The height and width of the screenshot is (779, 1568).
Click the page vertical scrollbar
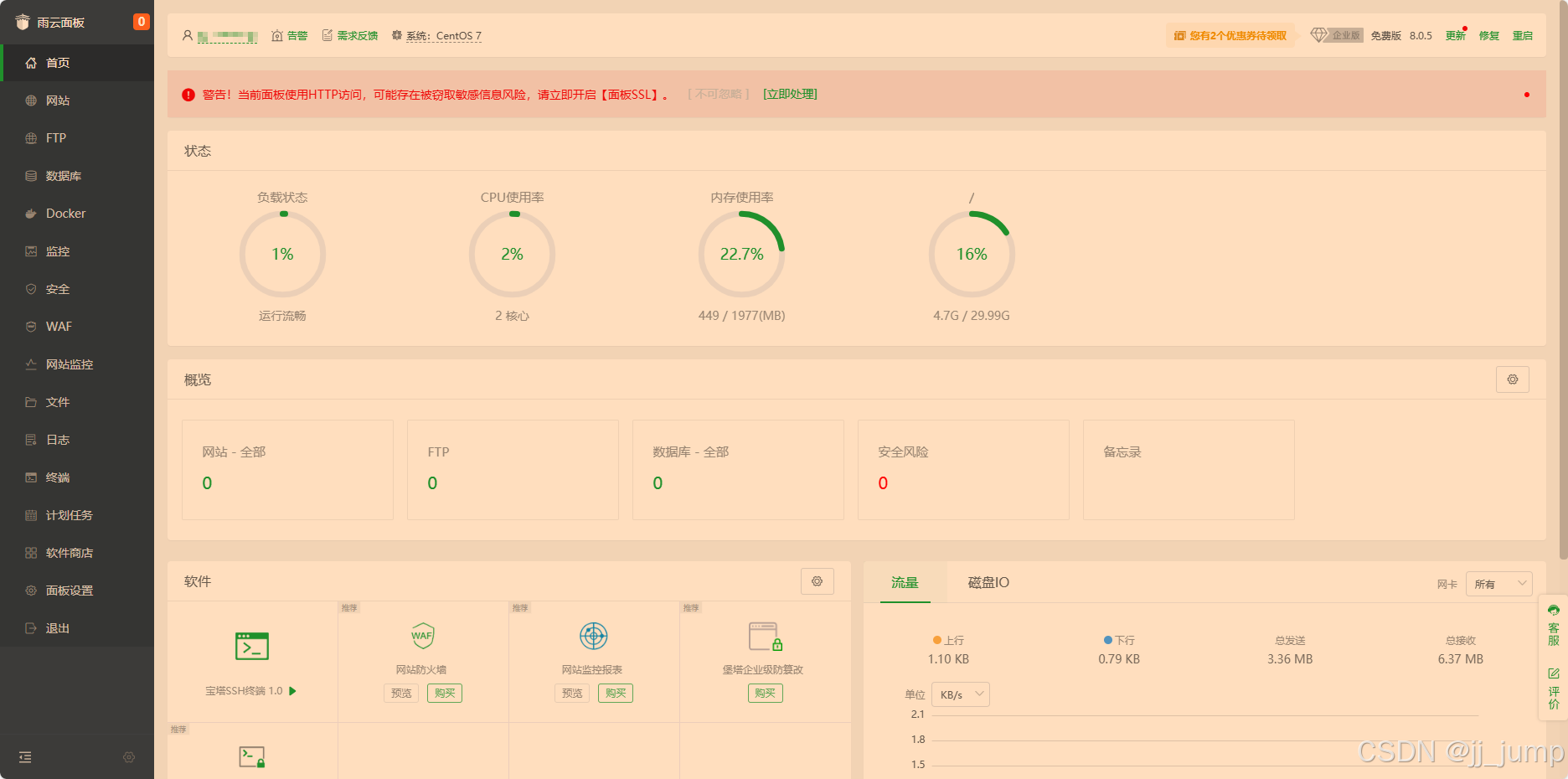[x=1563, y=279]
